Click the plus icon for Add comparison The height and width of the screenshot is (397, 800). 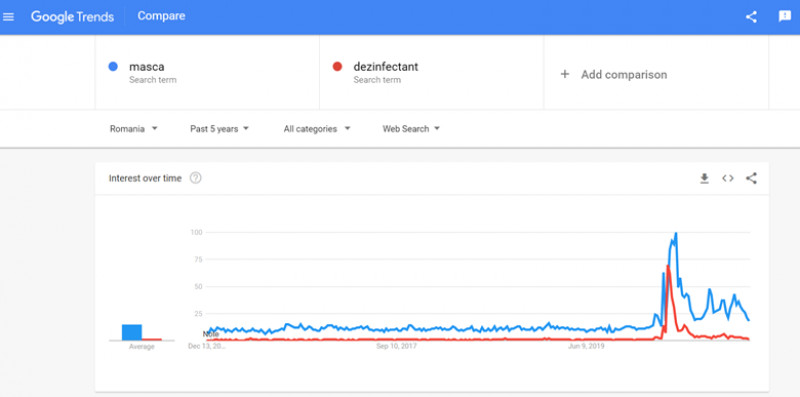point(564,75)
